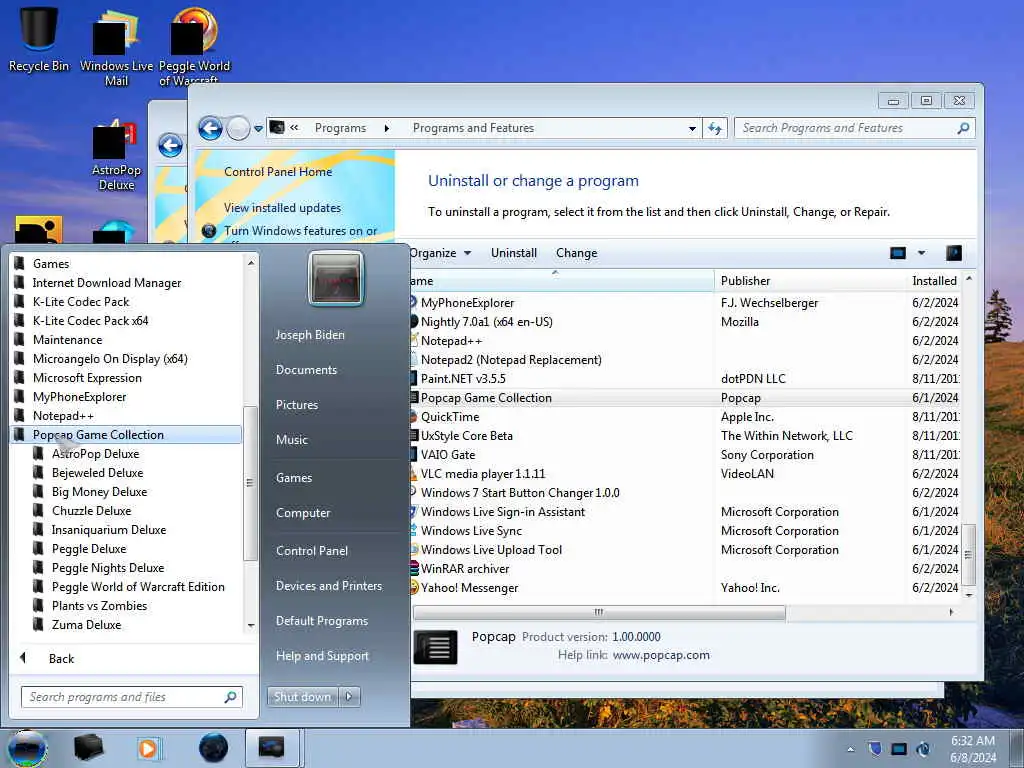The image size is (1024, 768).
Task: Click breadcrumb arrow after Programs
Action: pos(387,128)
